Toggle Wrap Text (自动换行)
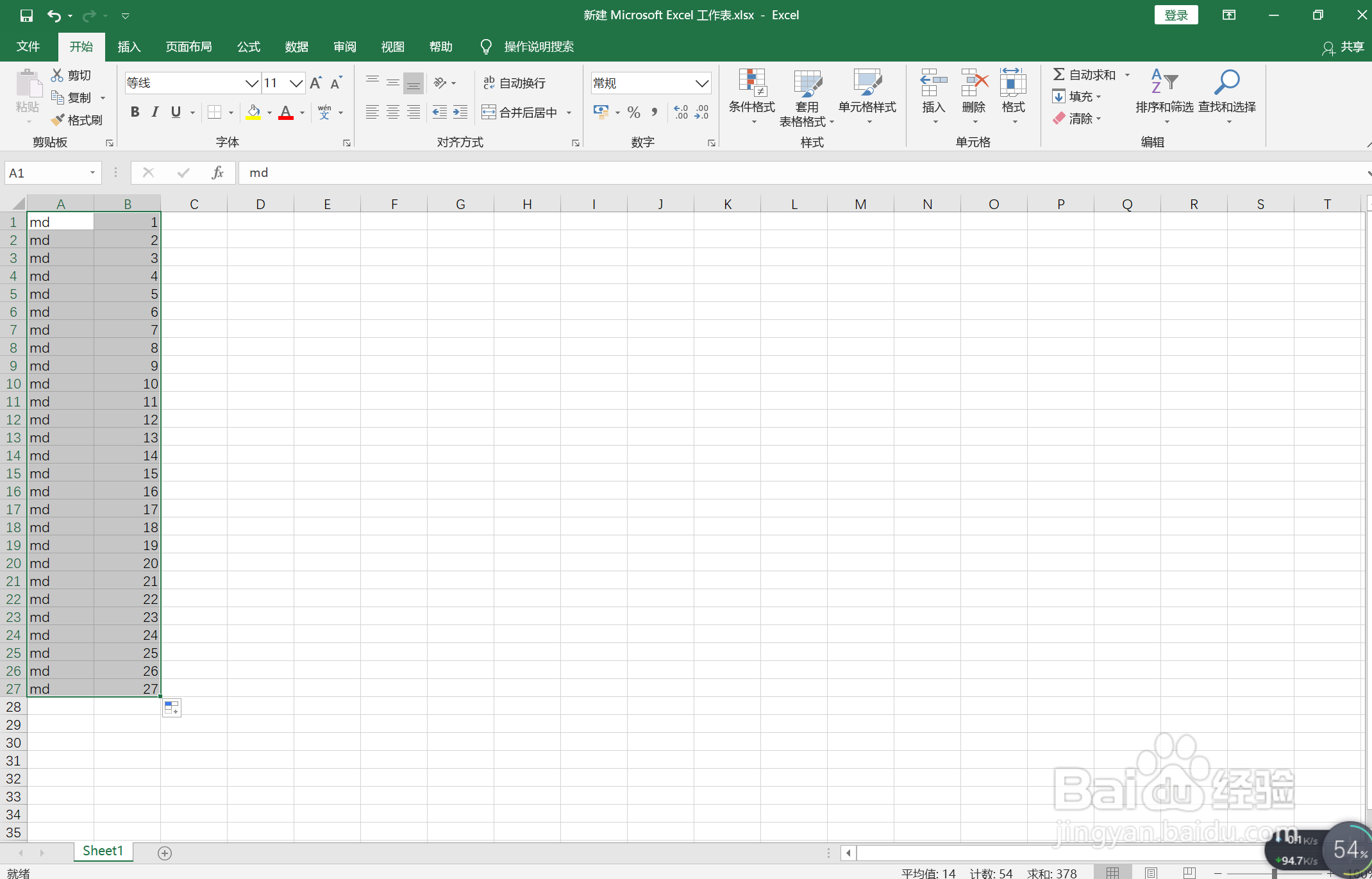The width and height of the screenshot is (1372, 879). point(514,83)
